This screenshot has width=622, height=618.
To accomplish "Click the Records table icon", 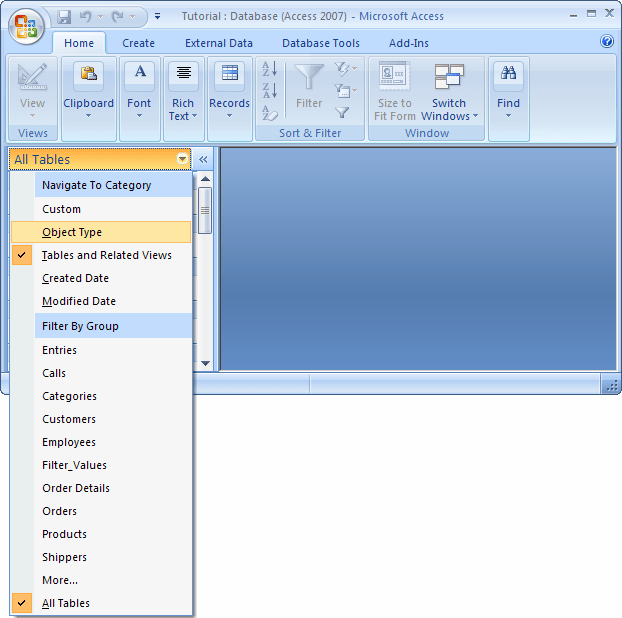I will 230,74.
